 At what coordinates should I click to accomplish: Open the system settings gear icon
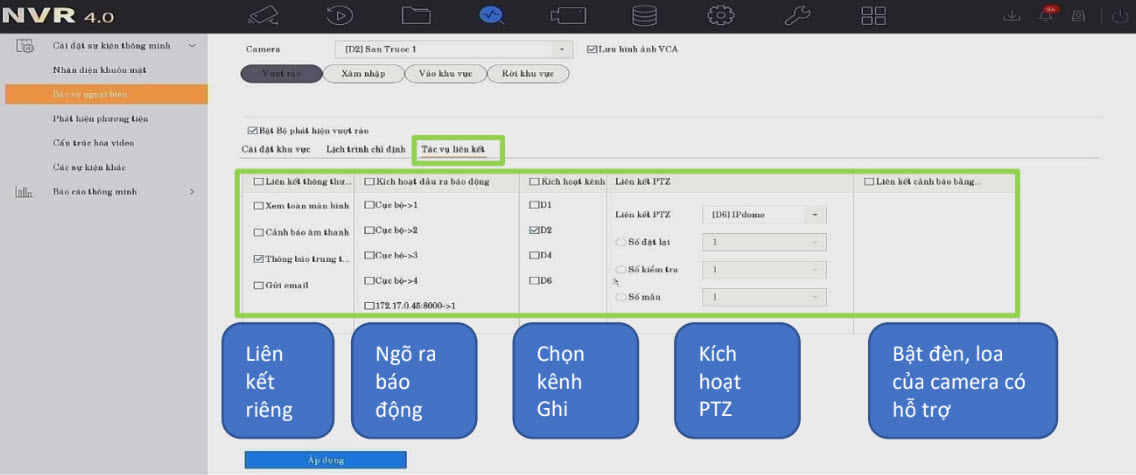click(x=720, y=16)
